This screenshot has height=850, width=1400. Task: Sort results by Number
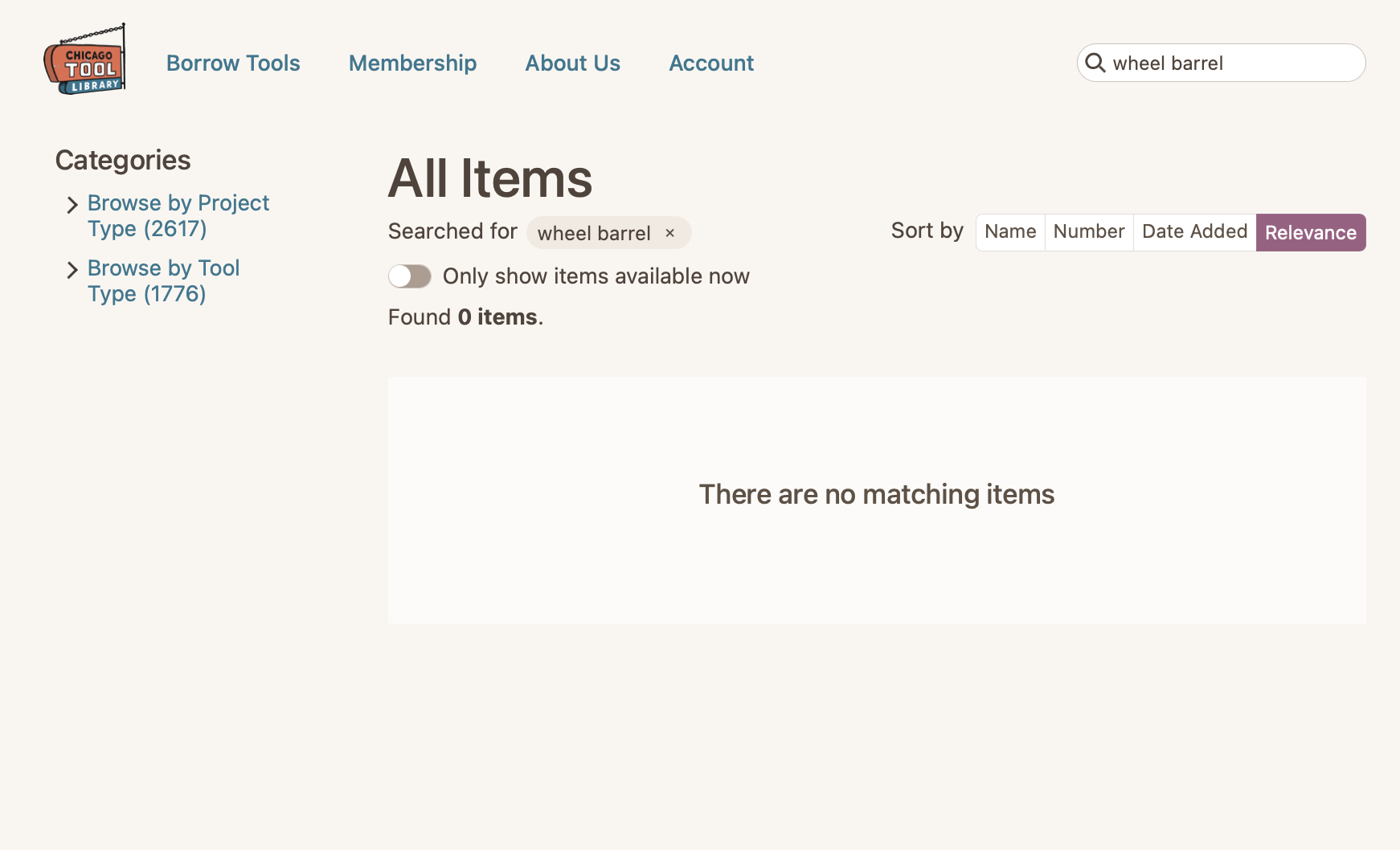[1089, 232]
